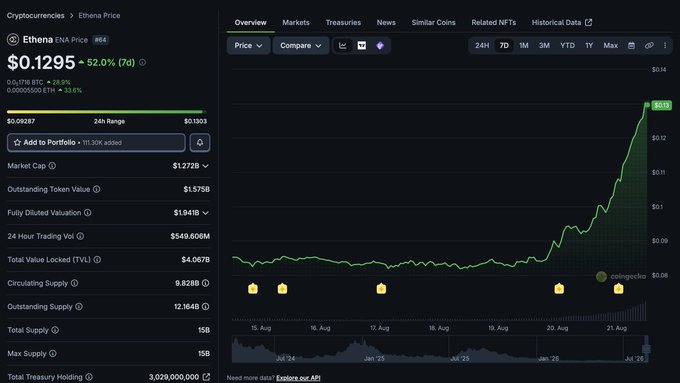Select Max chart range
The image size is (680, 383).
coord(611,46)
